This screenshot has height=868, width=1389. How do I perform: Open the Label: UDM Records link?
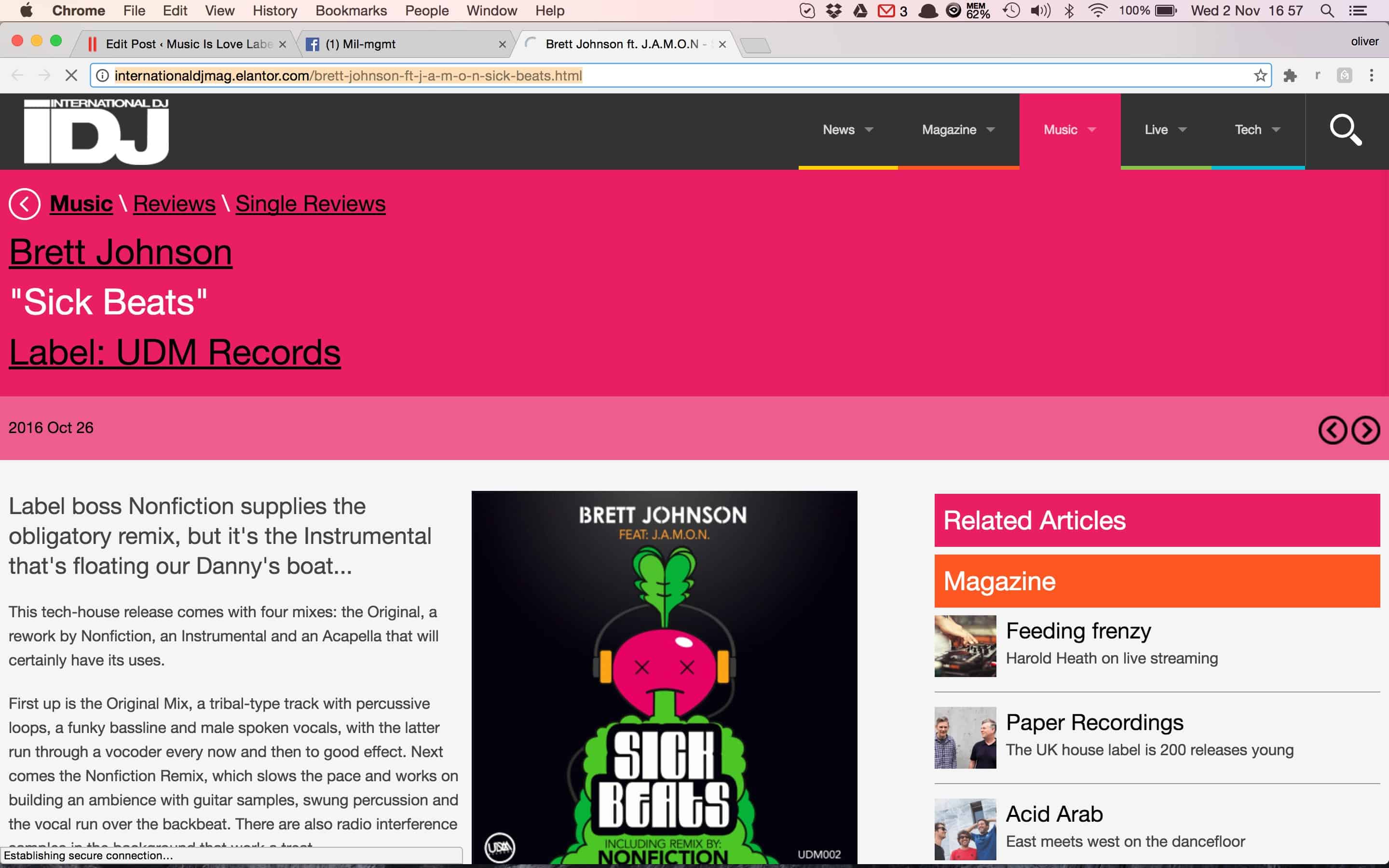click(x=175, y=352)
